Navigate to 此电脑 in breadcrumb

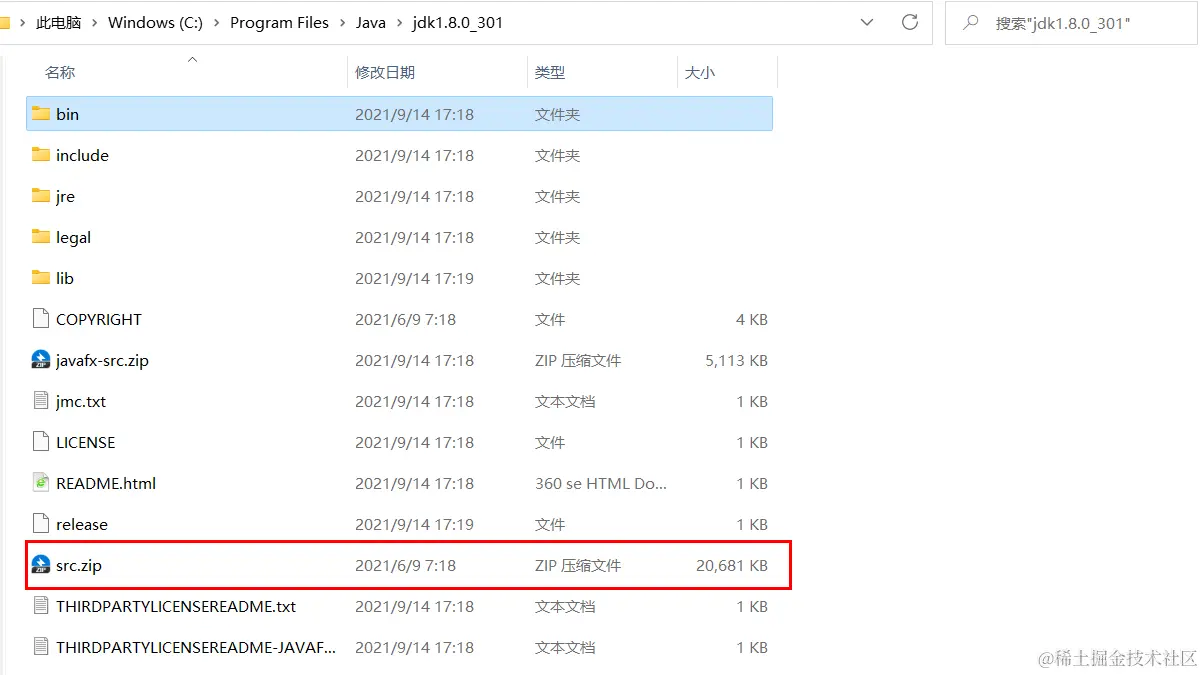pos(59,22)
